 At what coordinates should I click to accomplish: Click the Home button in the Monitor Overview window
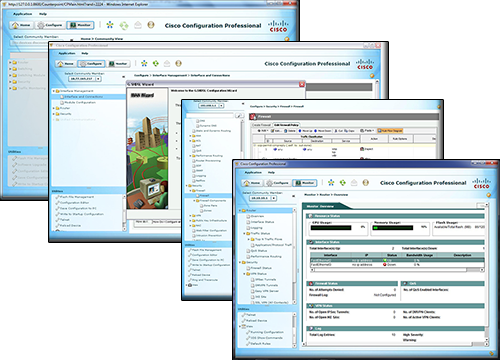point(252,183)
